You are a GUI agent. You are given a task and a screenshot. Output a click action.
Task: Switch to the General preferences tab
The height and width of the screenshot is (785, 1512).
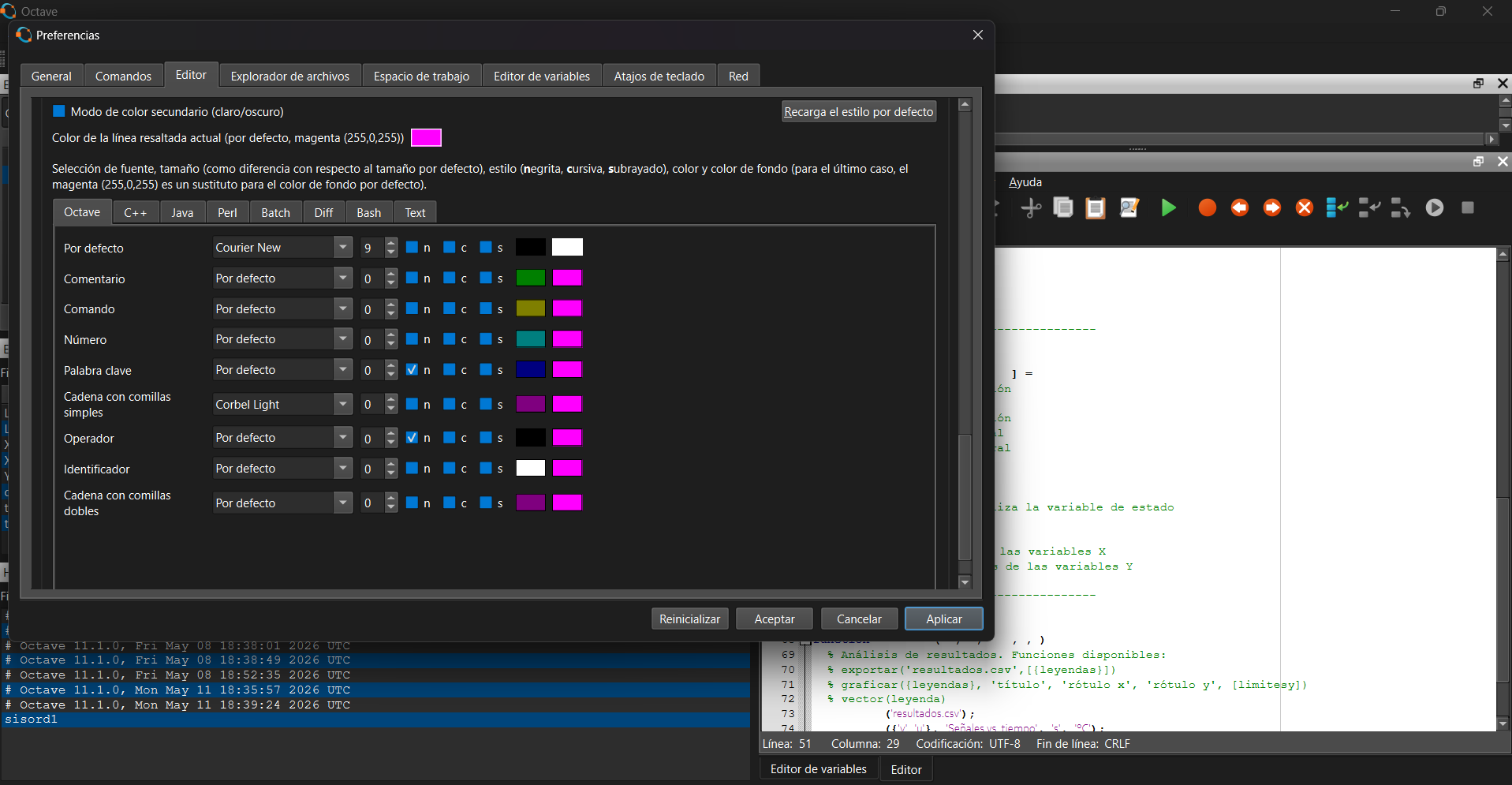point(51,76)
